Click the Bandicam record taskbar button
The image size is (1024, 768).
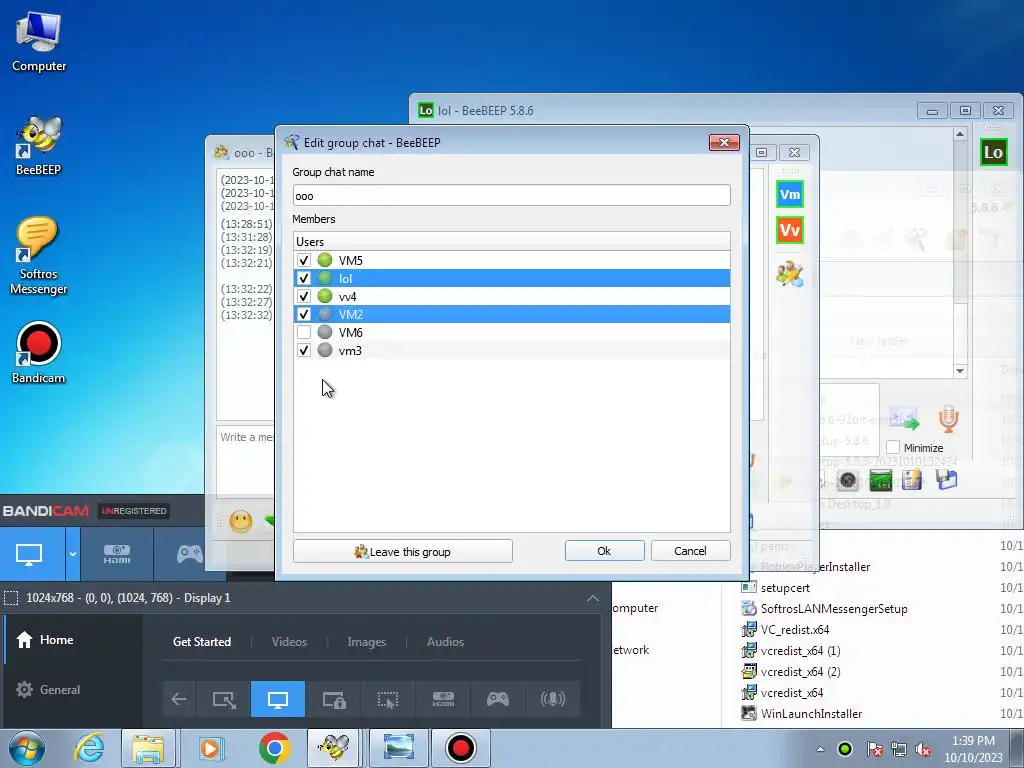click(x=461, y=748)
